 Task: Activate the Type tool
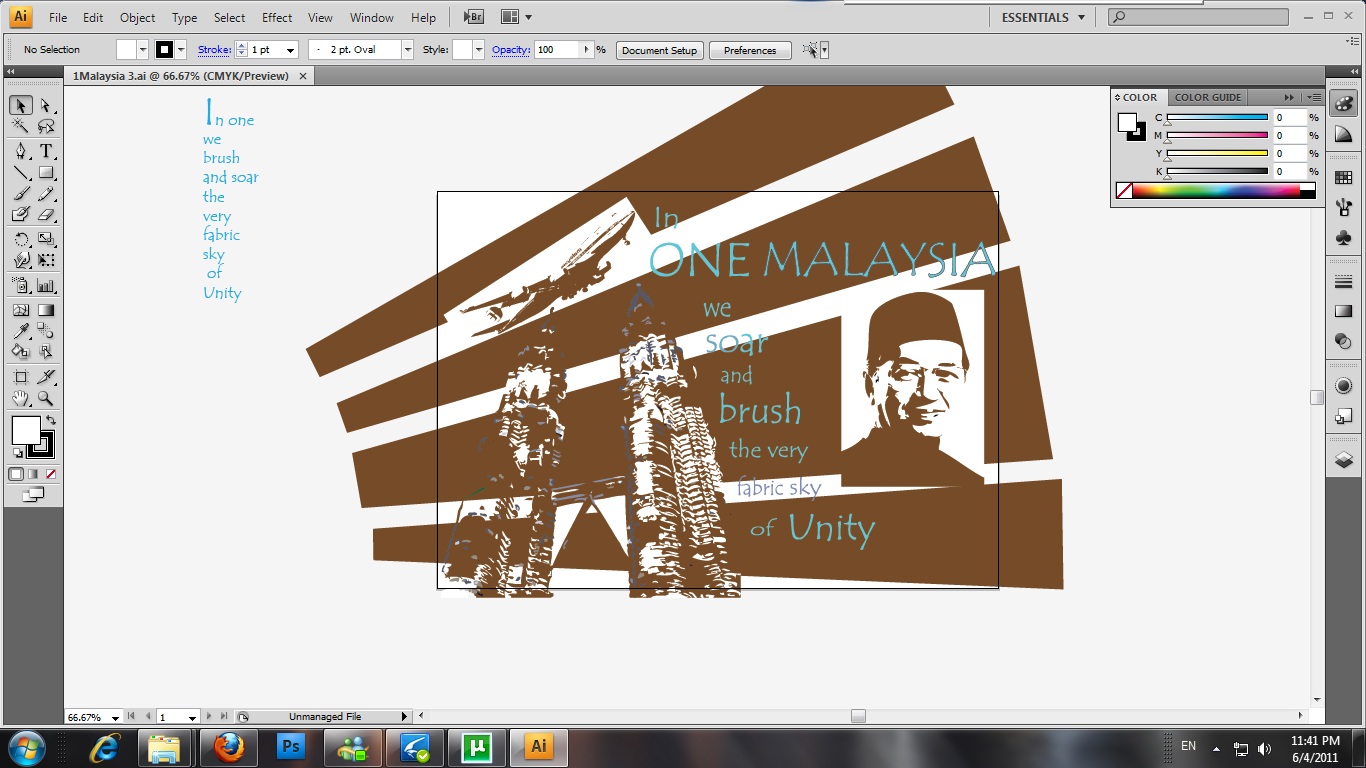tap(46, 151)
